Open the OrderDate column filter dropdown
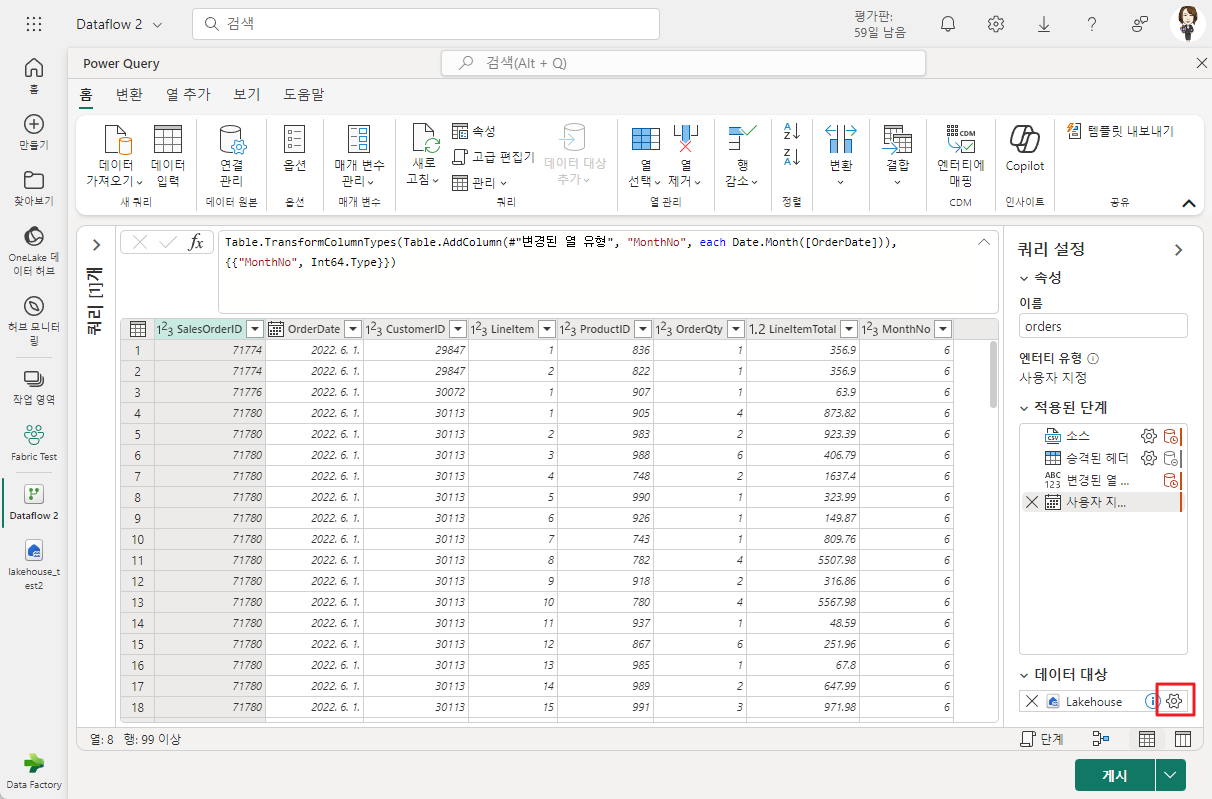This screenshot has height=799, width=1212. click(353, 329)
